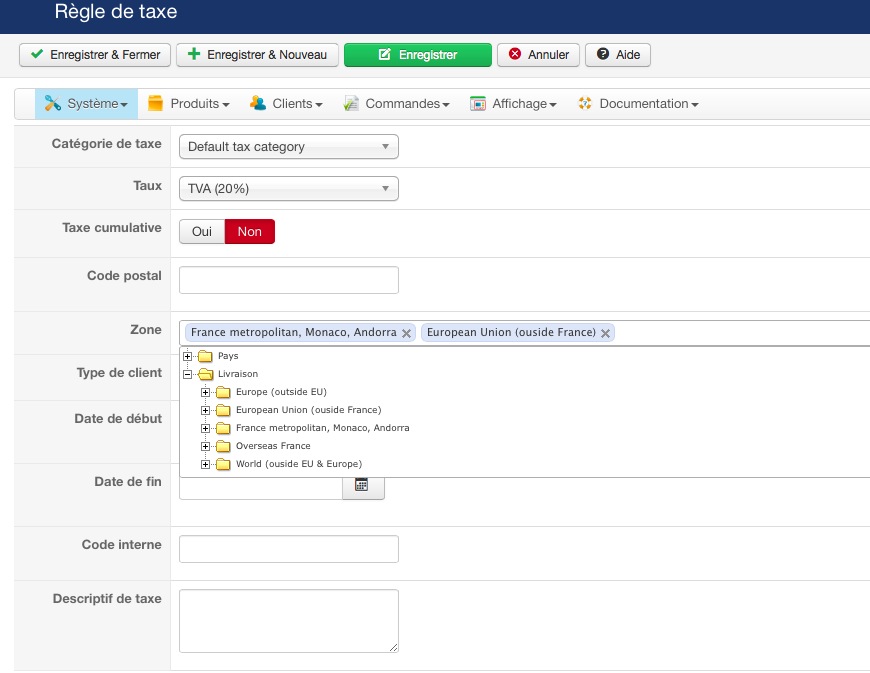The width and height of the screenshot is (870, 673).
Task: Focus the Code postal input field
Action: pos(289,280)
